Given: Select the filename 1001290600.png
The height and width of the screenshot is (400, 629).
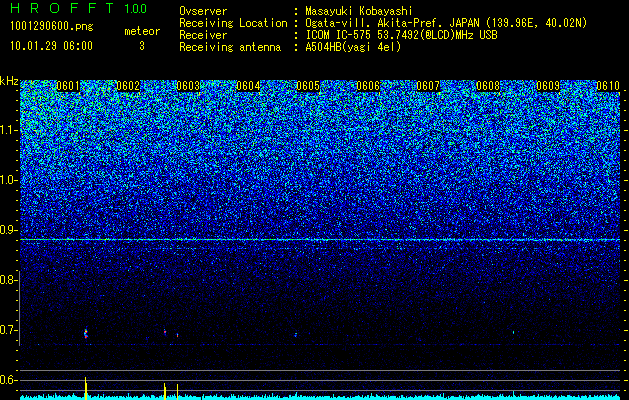Looking at the screenshot, I should pyautogui.click(x=52, y=27).
